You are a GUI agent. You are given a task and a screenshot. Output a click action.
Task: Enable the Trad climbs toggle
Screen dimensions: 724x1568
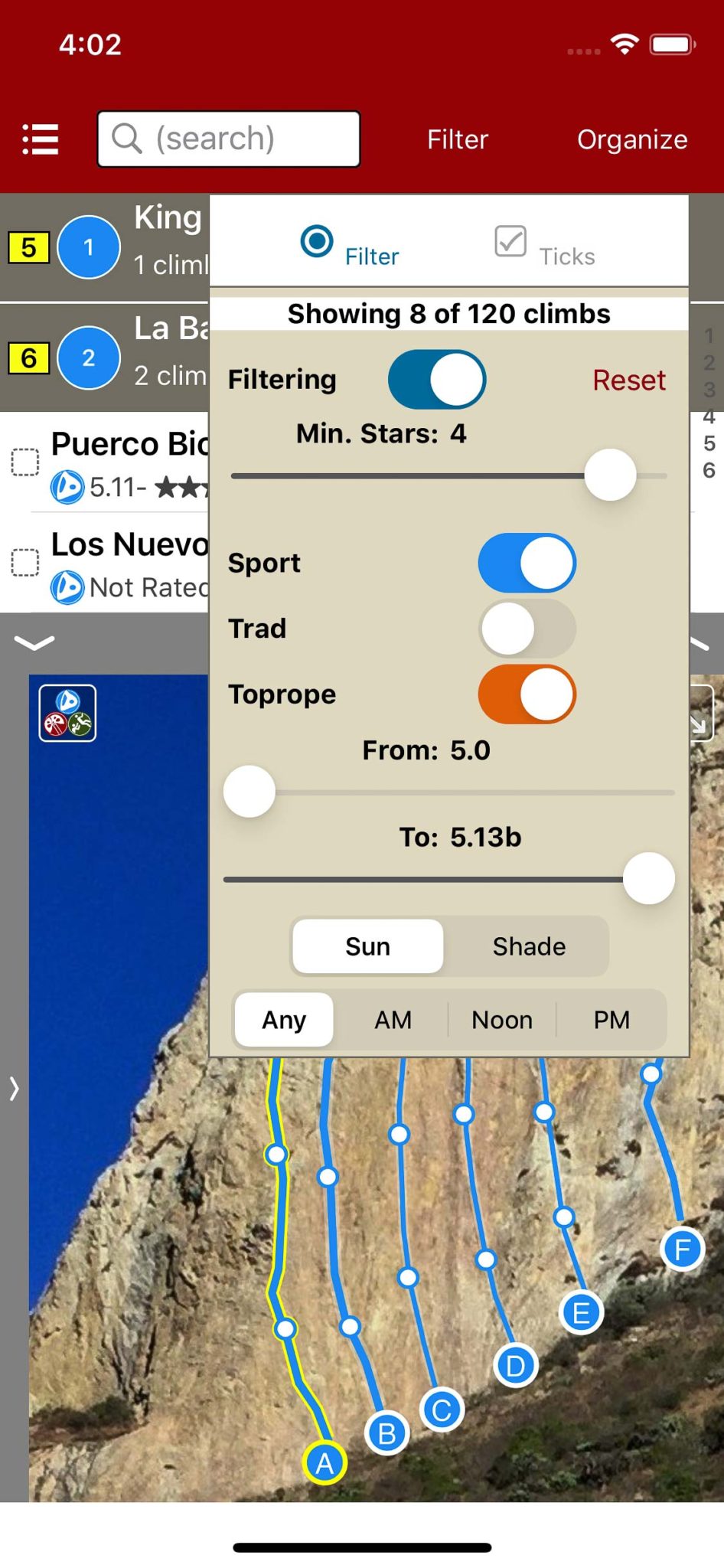tap(527, 629)
